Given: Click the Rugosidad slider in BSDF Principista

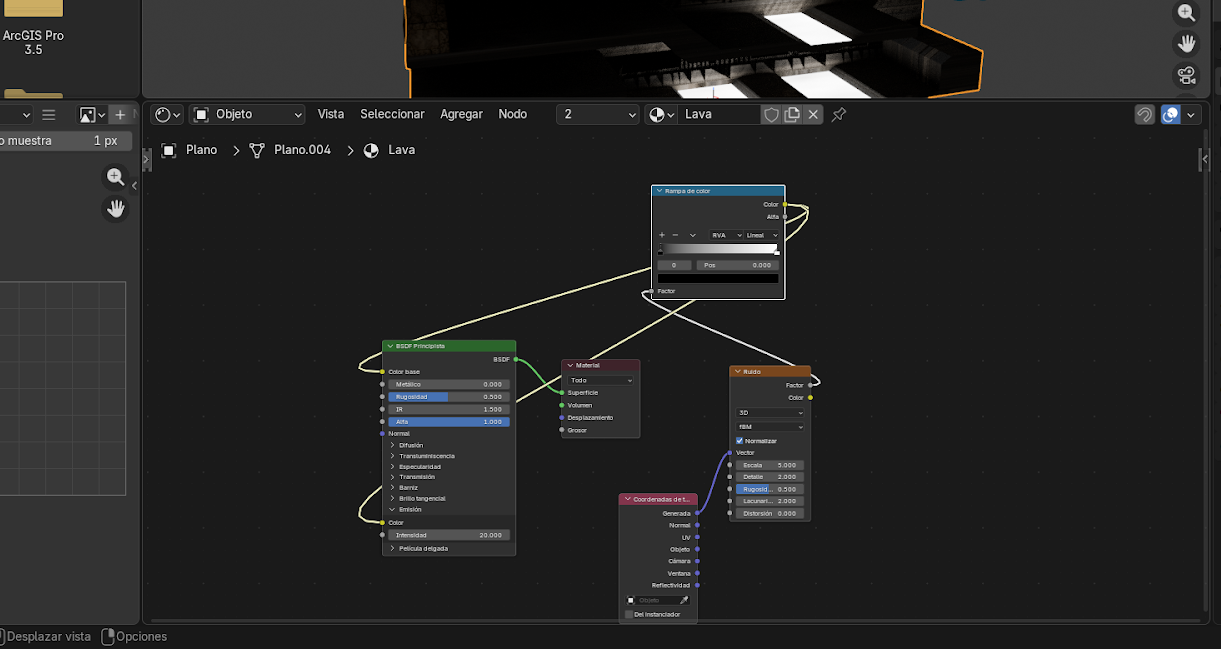Looking at the screenshot, I should 449,397.
